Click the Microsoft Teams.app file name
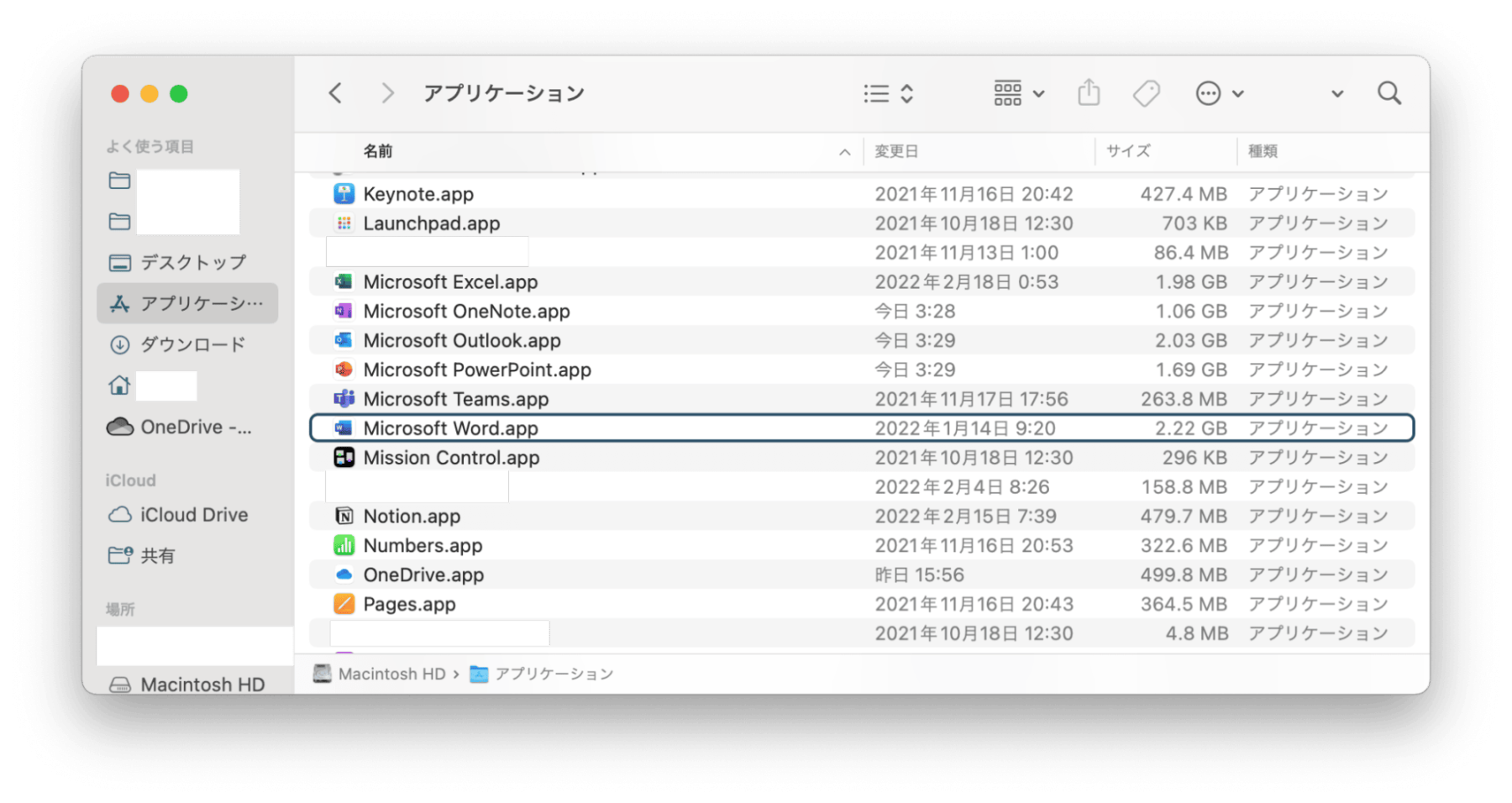1512x803 pixels. (456, 399)
